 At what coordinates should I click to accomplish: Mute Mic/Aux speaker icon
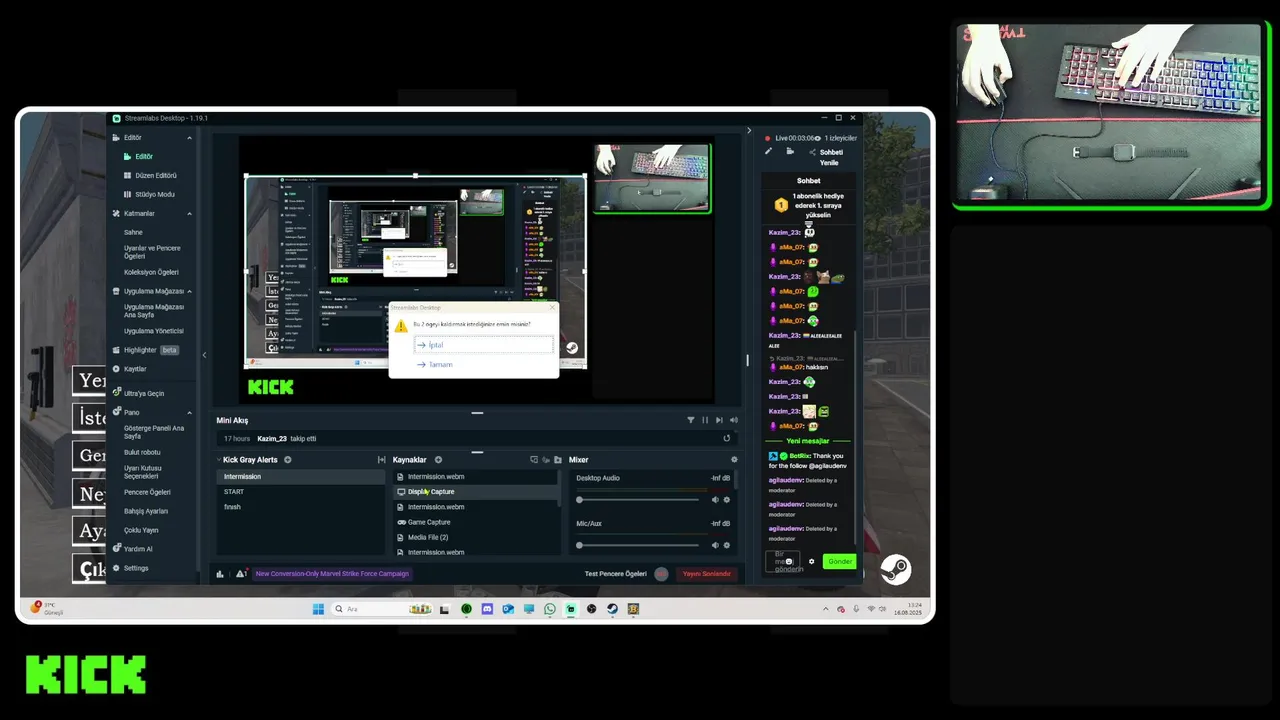(x=715, y=545)
